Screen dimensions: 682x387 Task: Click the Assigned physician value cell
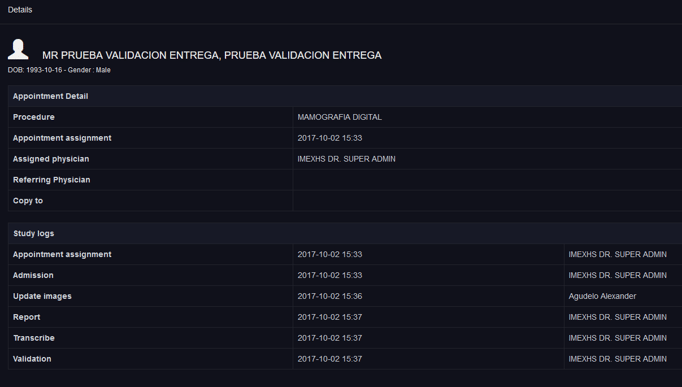(x=488, y=159)
